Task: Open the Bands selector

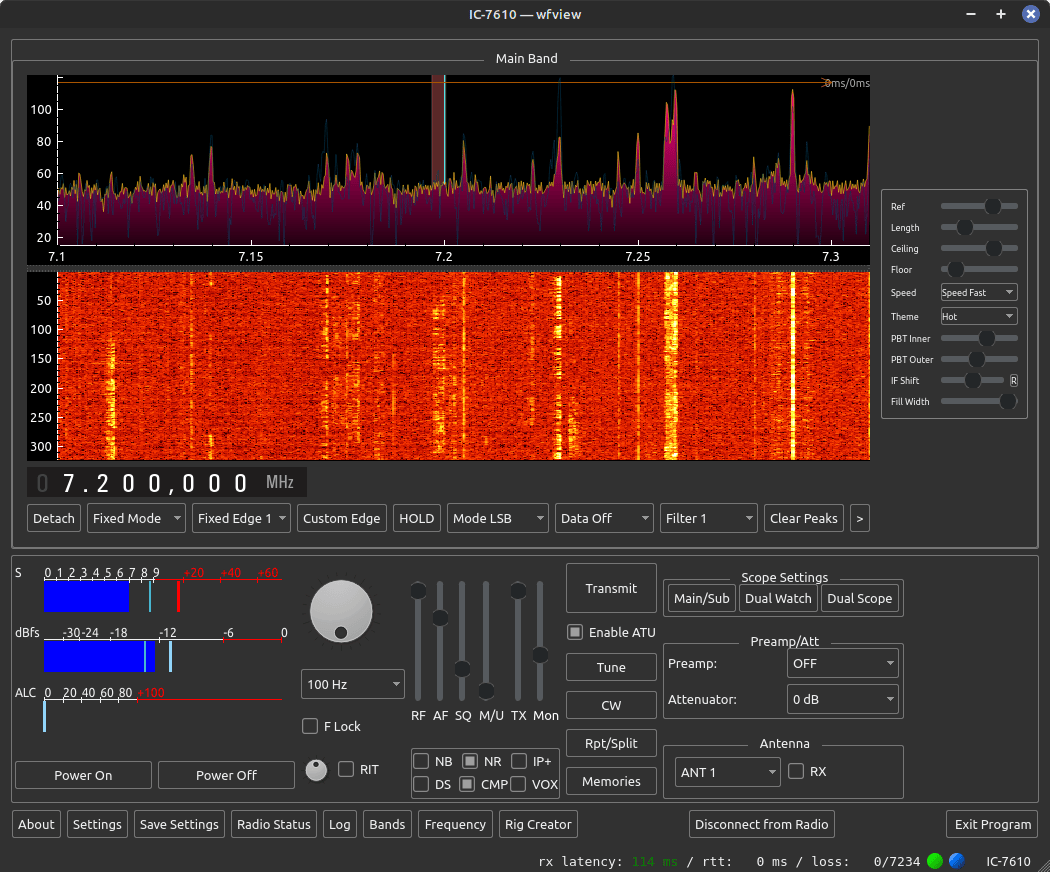Action: [x=387, y=824]
